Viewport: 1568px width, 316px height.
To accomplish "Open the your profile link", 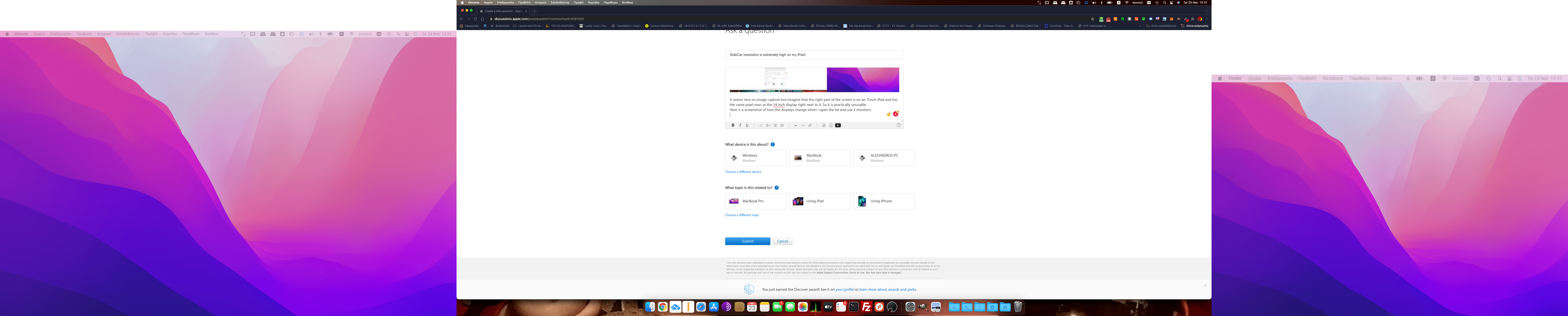I will (844, 290).
